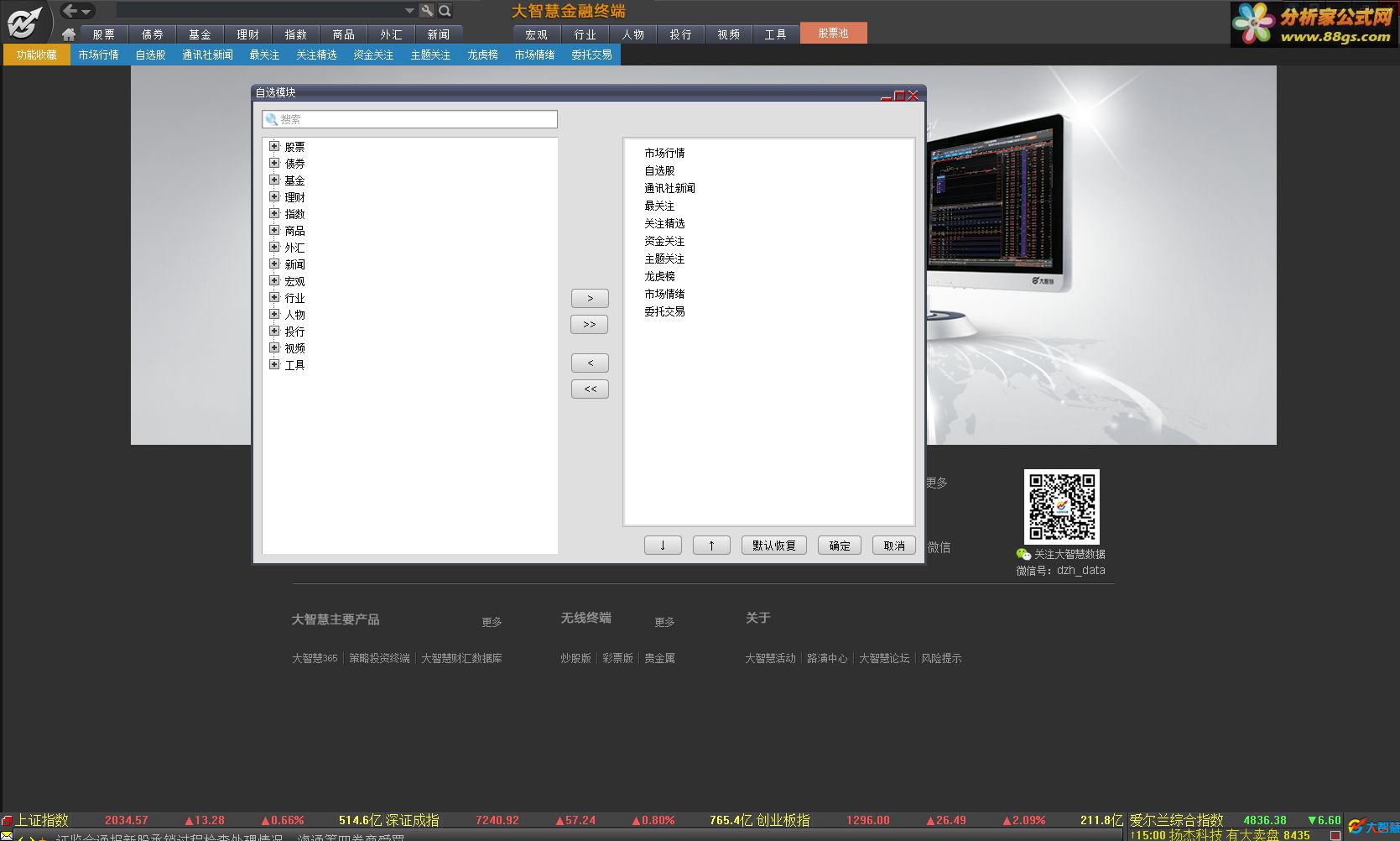
Task: Open the 龙虎榜 sub-tab
Action: click(482, 55)
